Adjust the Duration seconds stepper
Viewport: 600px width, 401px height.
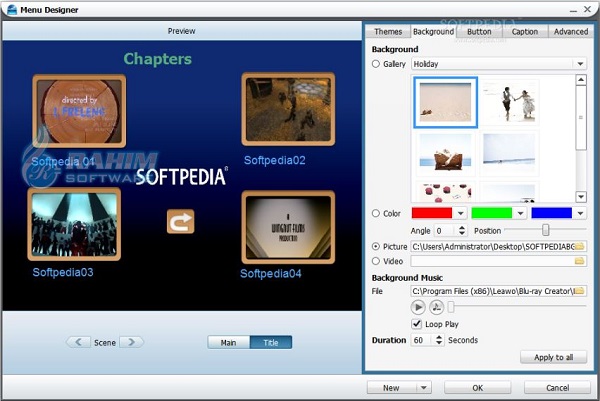coord(439,340)
